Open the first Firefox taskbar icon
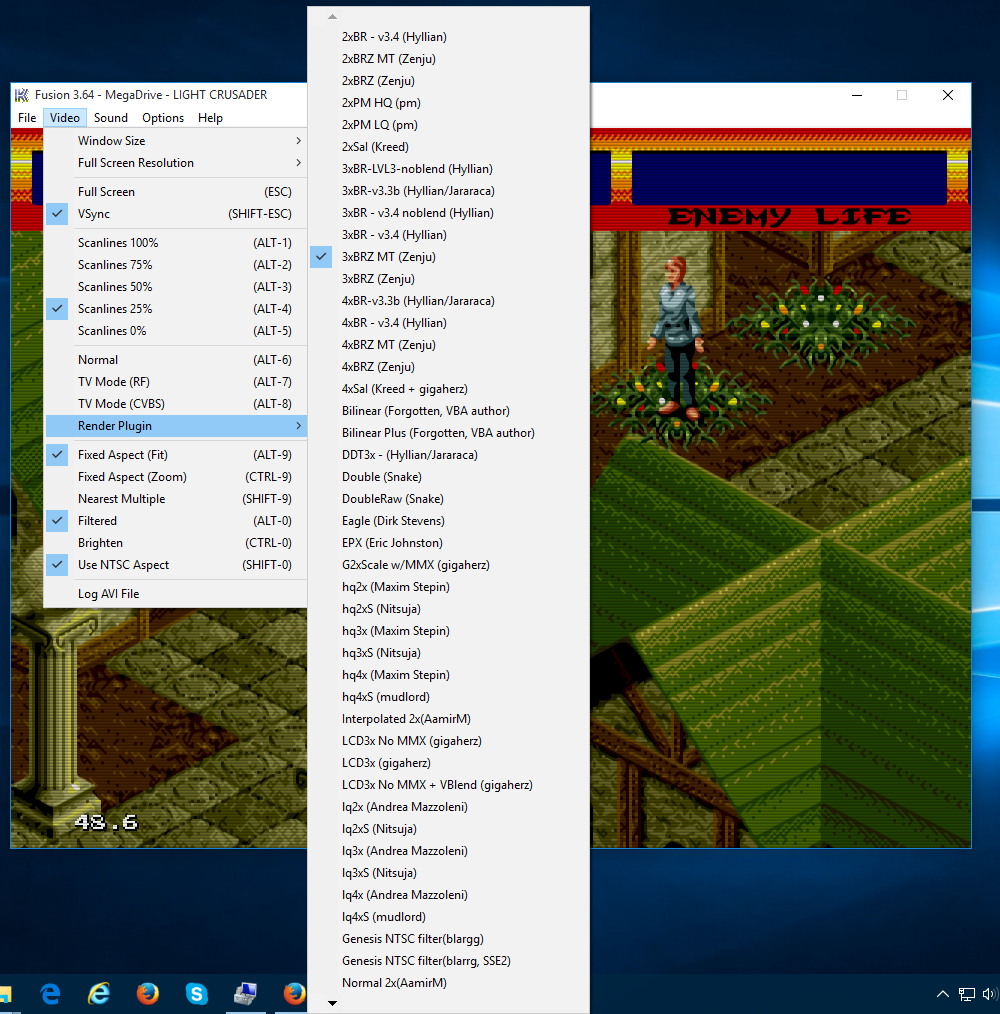 coord(147,993)
